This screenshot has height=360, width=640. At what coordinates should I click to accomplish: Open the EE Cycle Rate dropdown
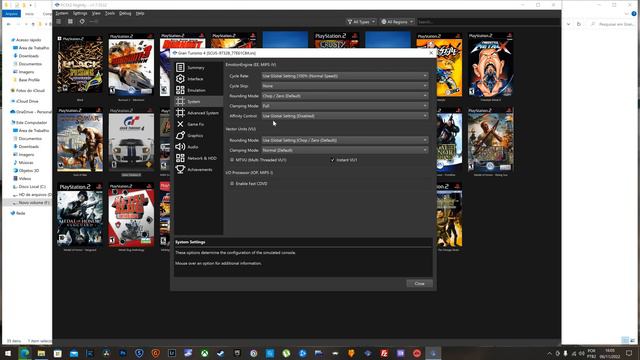click(344, 76)
